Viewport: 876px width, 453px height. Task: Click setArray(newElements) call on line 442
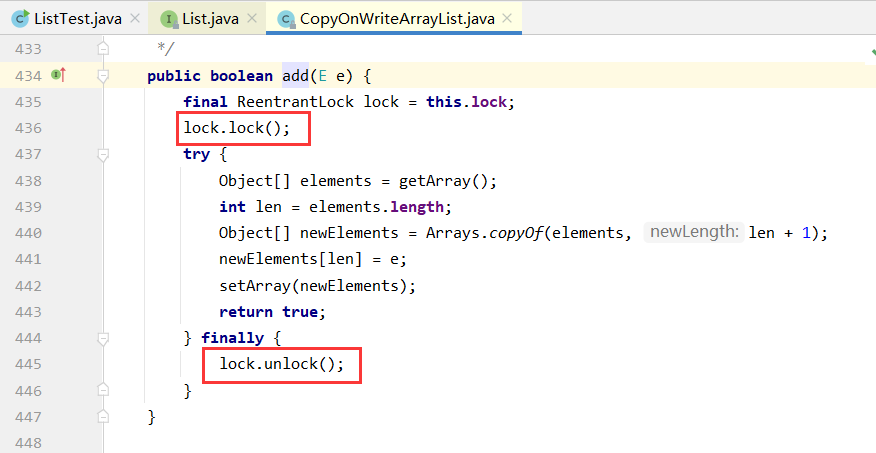point(317,286)
